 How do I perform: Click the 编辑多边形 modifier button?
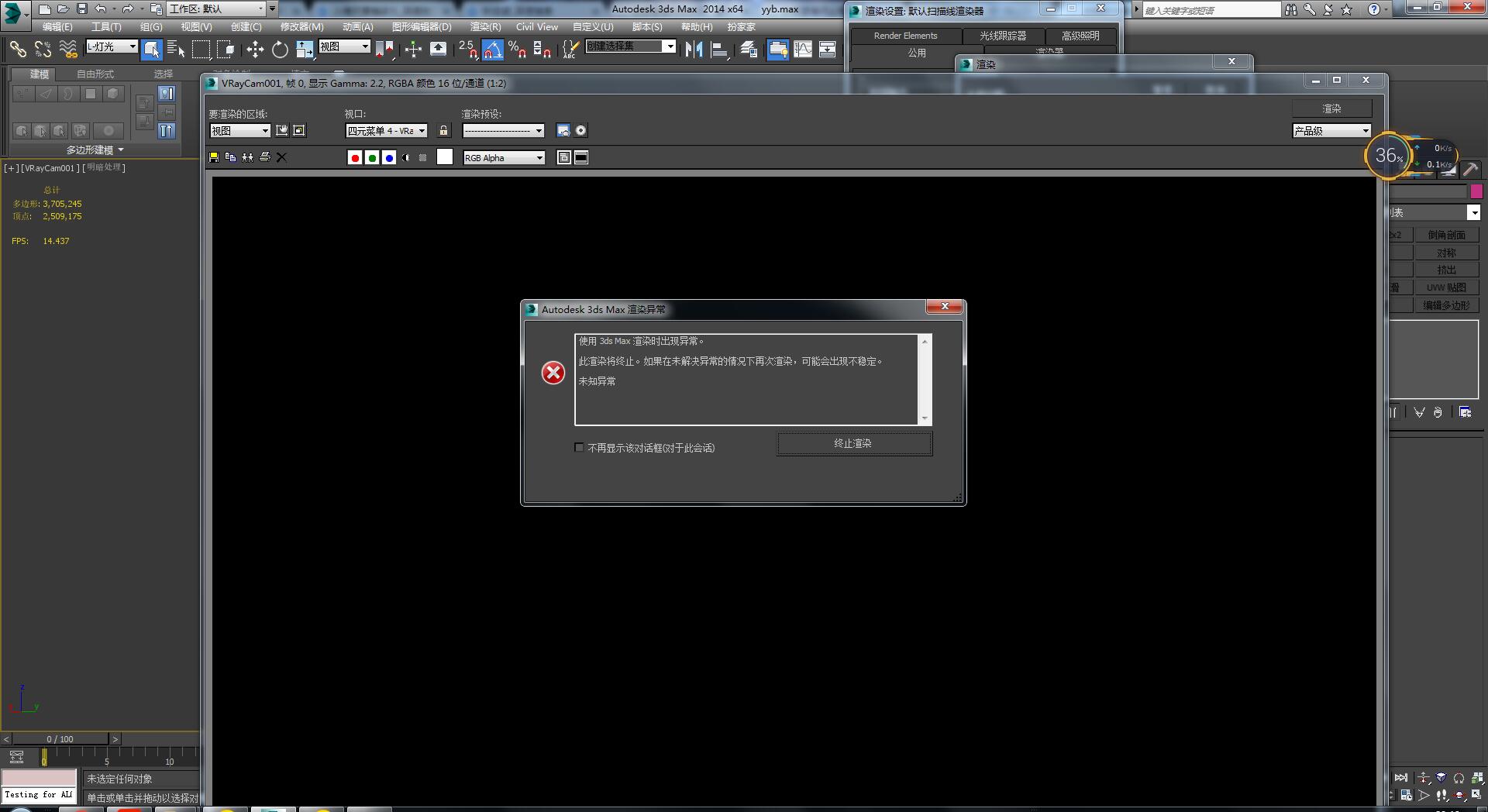[x=1446, y=305]
